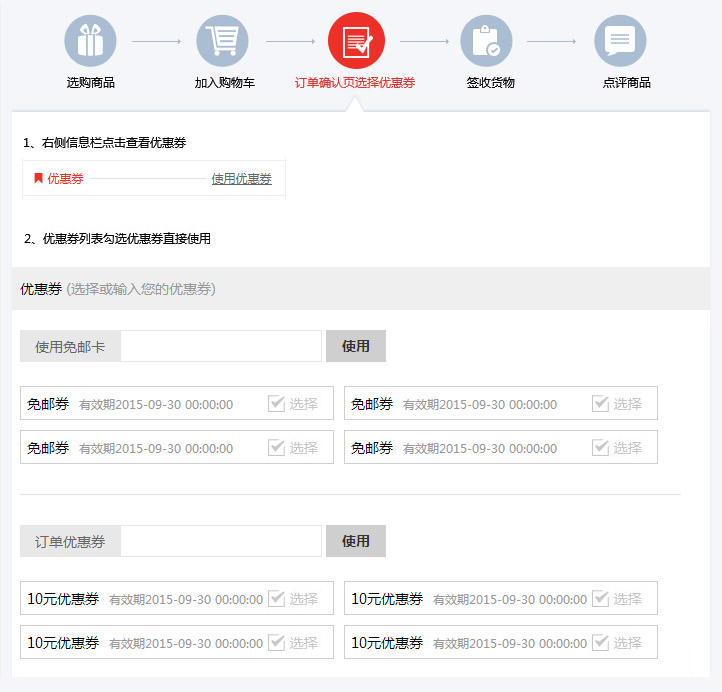Viewport: 722px width, 692px height.
Task: Select the 签收货物 step label
Action: click(490, 83)
